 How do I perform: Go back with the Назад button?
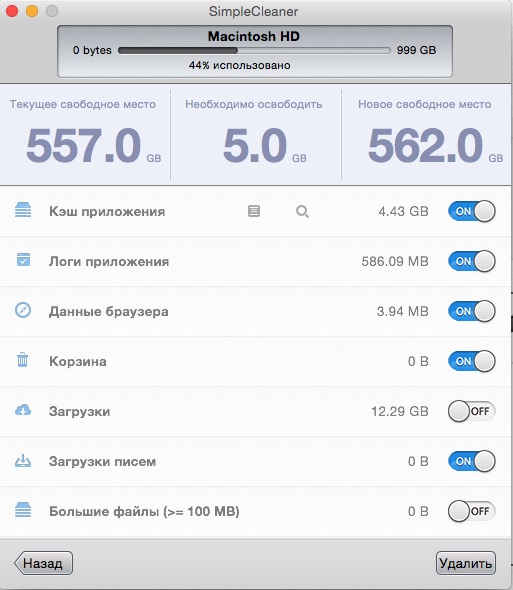tap(43, 563)
